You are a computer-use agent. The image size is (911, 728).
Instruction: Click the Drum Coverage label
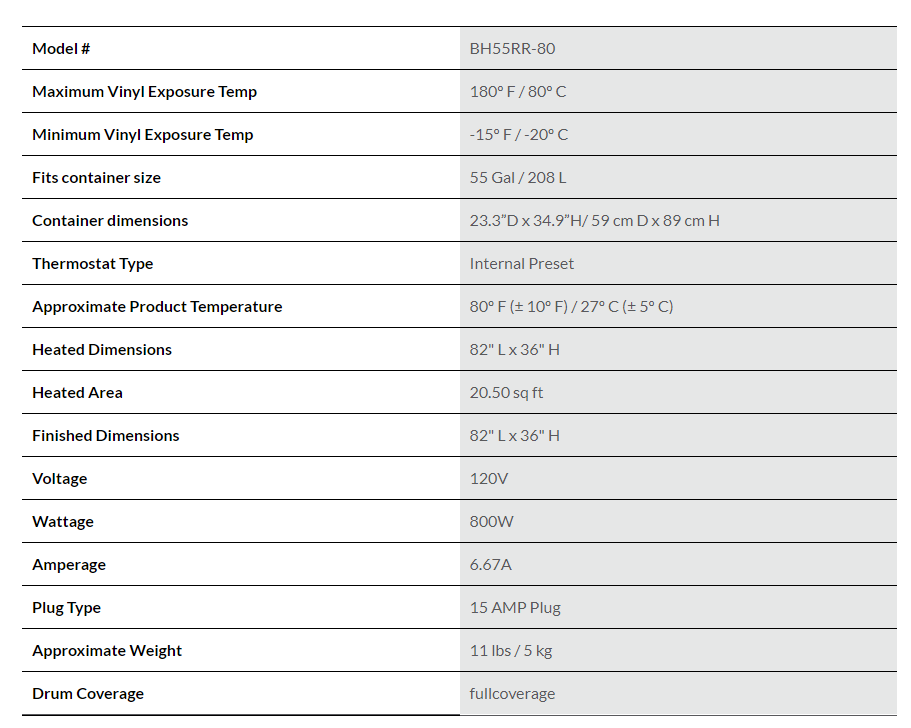[x=88, y=693]
